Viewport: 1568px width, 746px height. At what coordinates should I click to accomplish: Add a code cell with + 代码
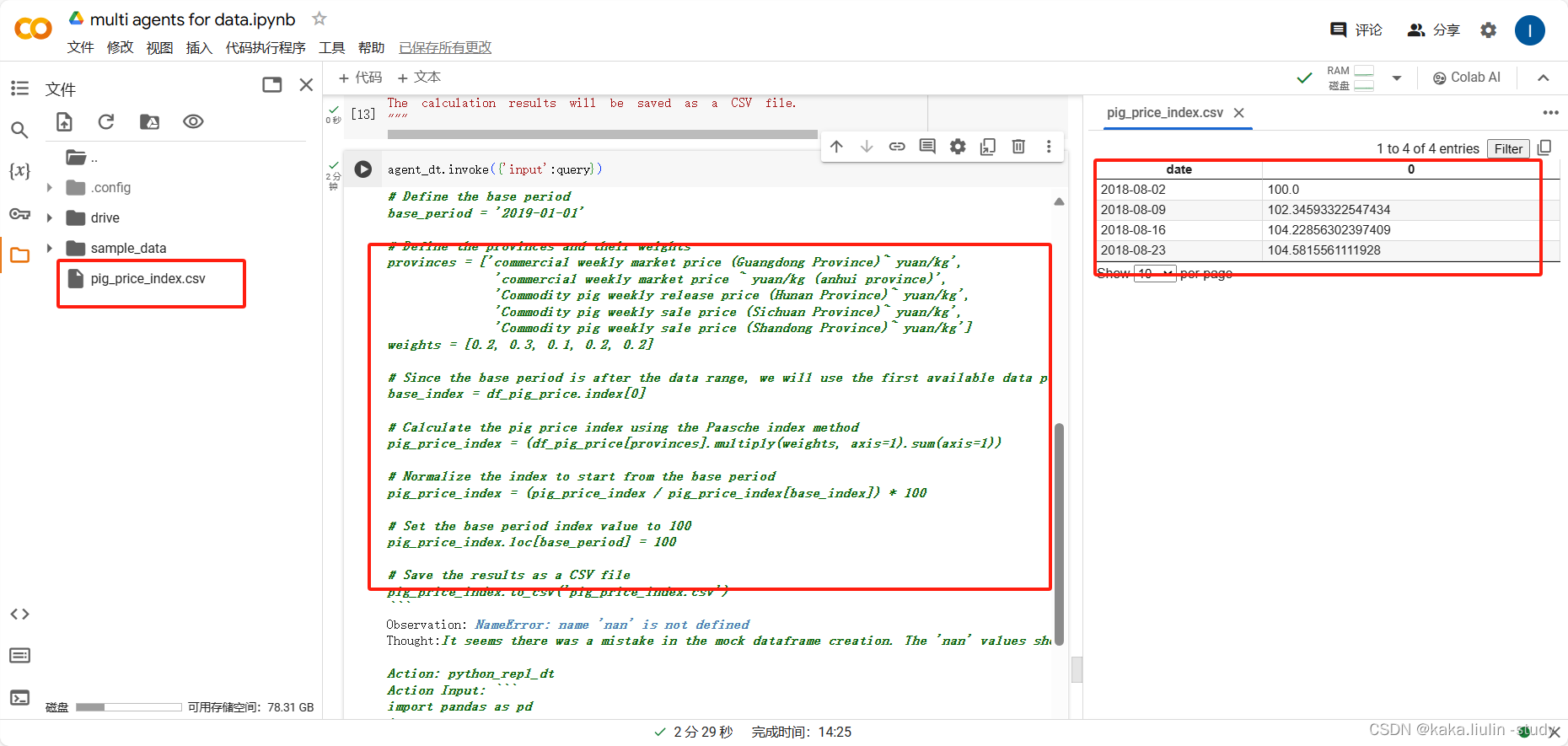pyautogui.click(x=360, y=78)
